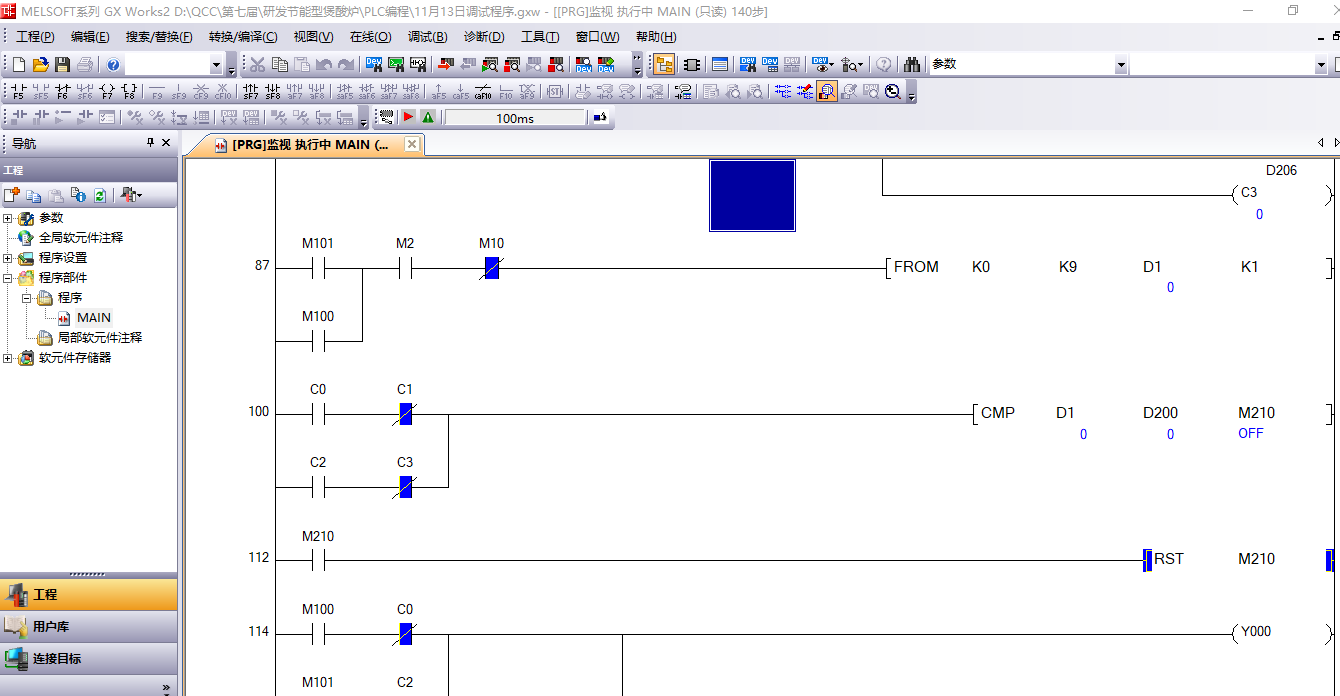
Task: Expand the 参数 tree node
Action: (8, 218)
